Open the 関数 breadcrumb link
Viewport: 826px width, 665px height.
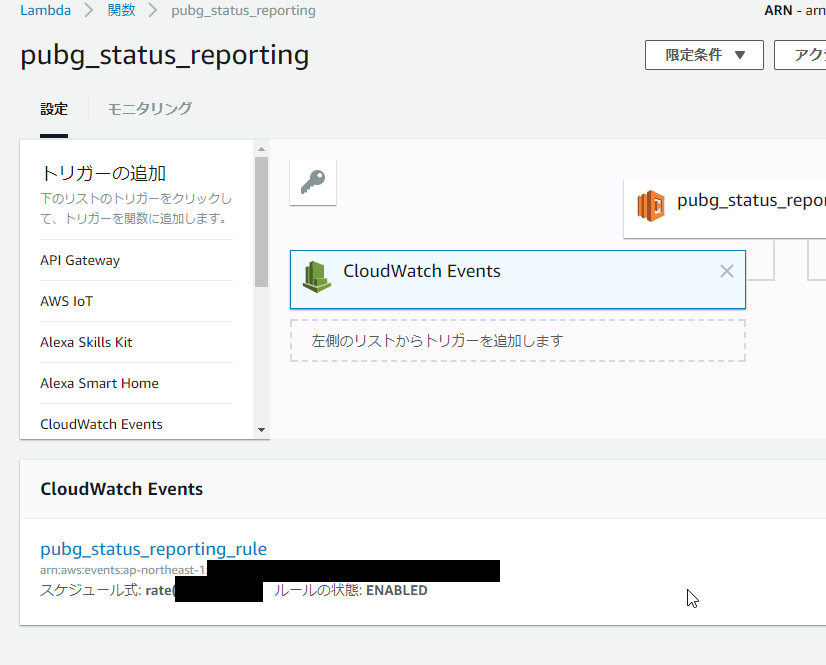122,11
